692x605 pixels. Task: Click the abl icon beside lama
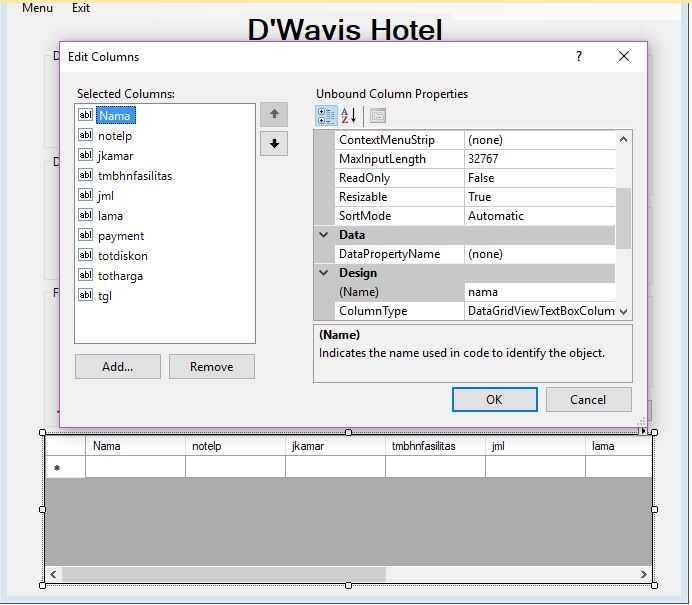[85, 215]
